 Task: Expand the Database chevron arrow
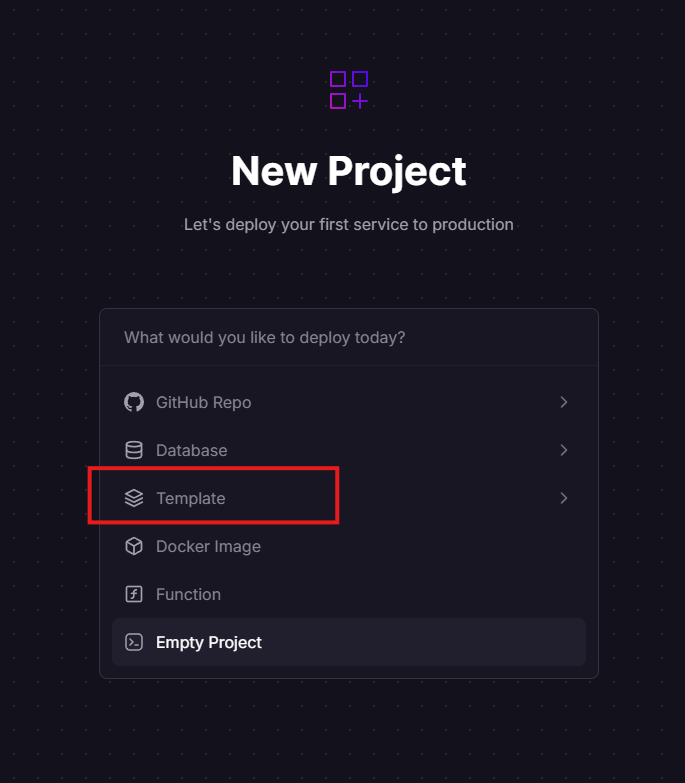point(564,450)
